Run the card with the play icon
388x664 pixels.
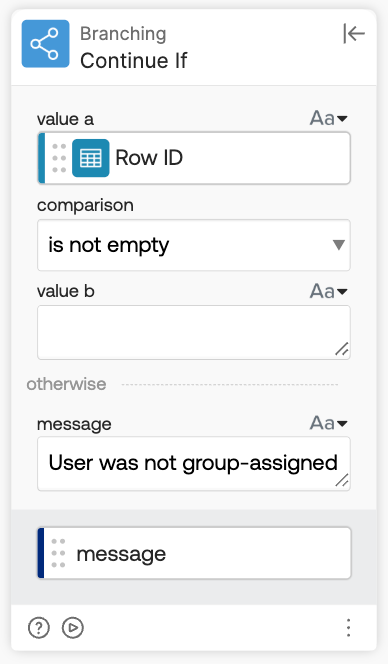click(73, 628)
